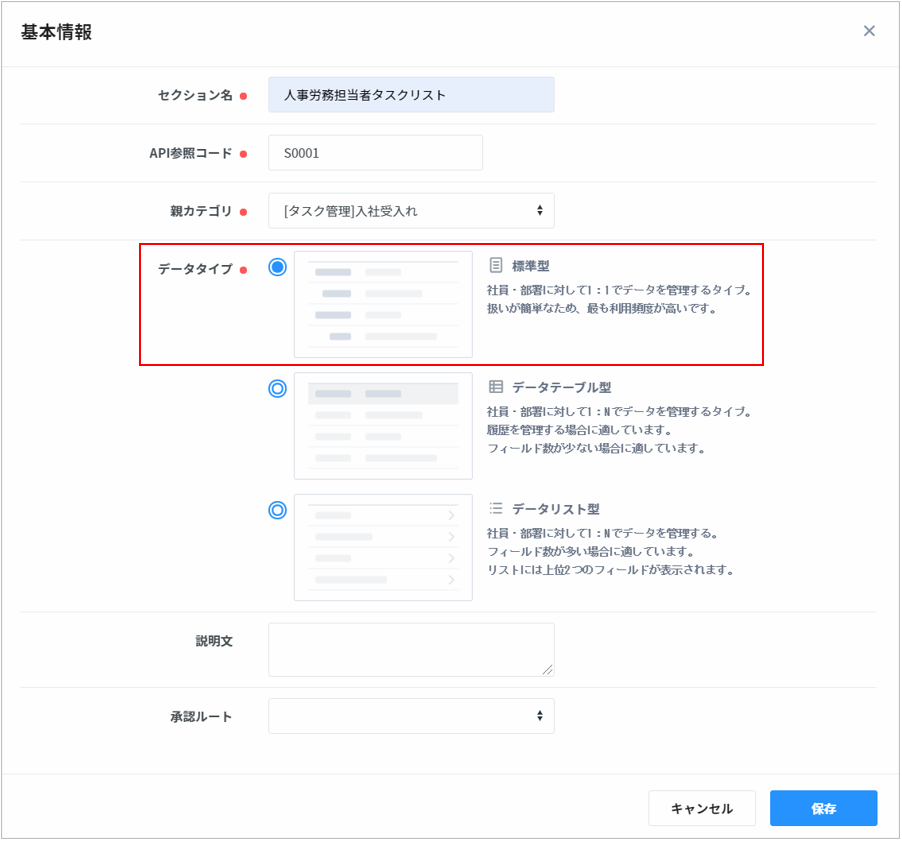Click the 説明文 textarea resize handle
902x841 pixels.
coord(547,670)
